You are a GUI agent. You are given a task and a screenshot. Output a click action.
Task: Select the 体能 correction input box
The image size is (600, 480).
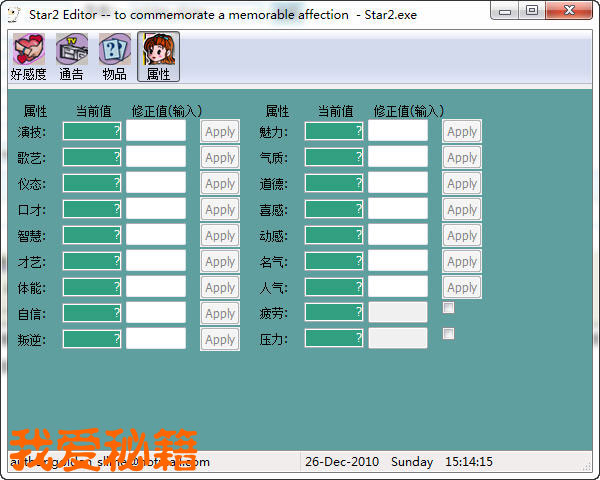(156, 287)
